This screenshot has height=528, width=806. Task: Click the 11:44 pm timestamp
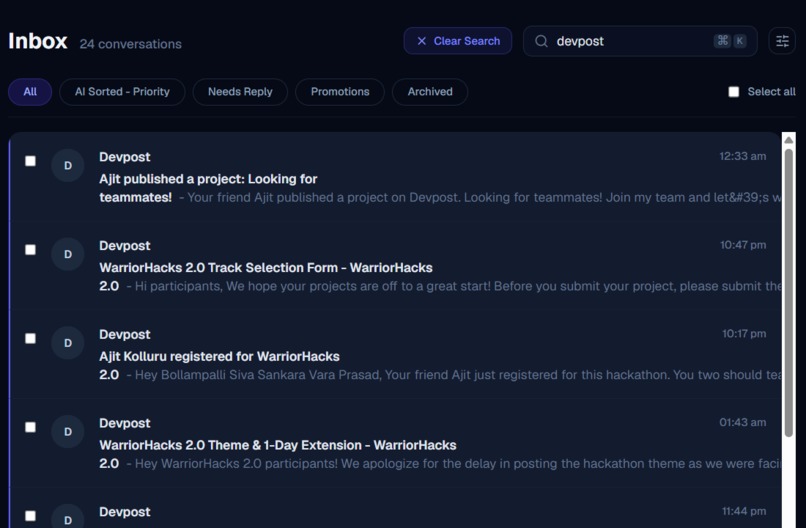coord(744,512)
